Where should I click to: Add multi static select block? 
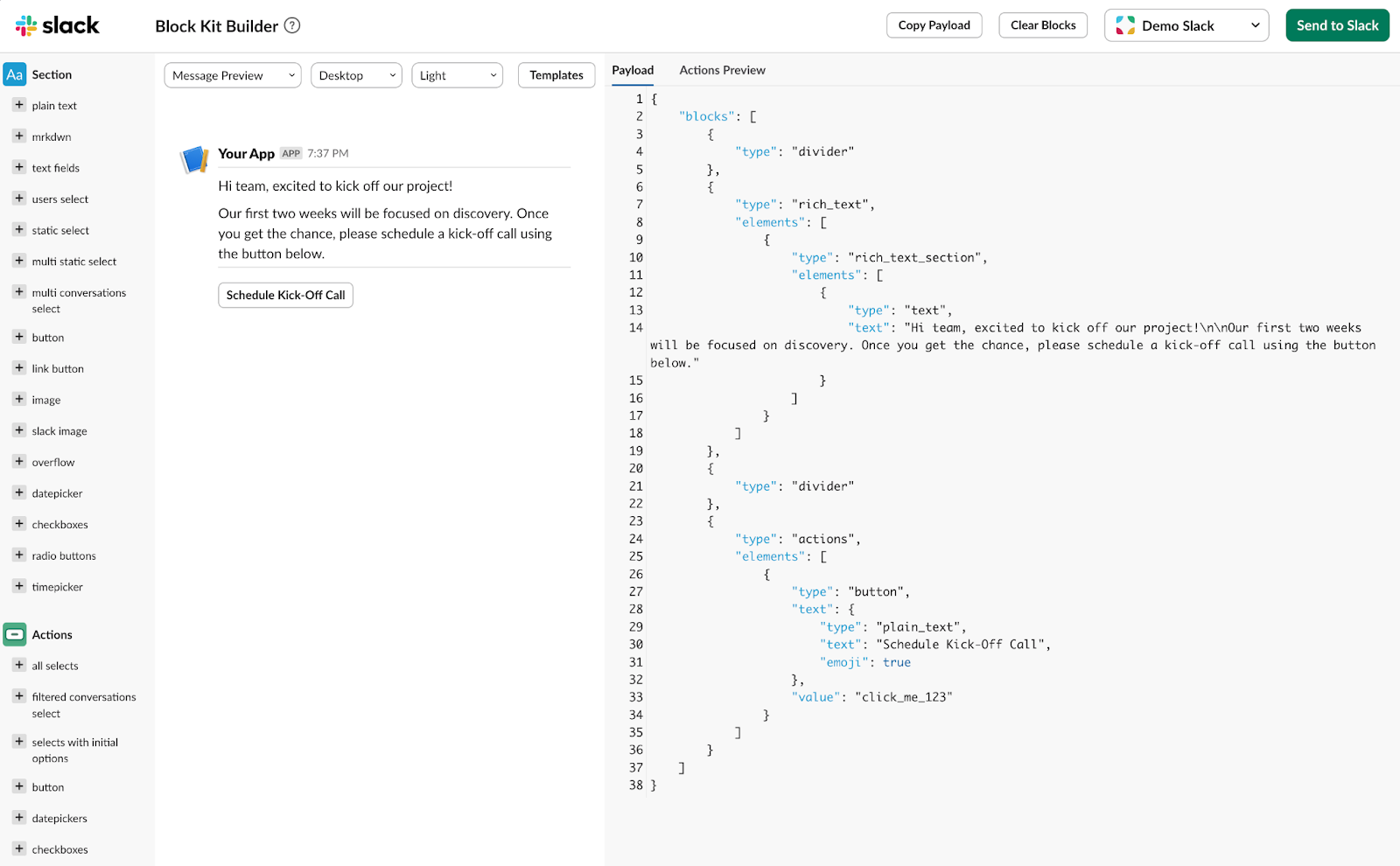point(19,261)
